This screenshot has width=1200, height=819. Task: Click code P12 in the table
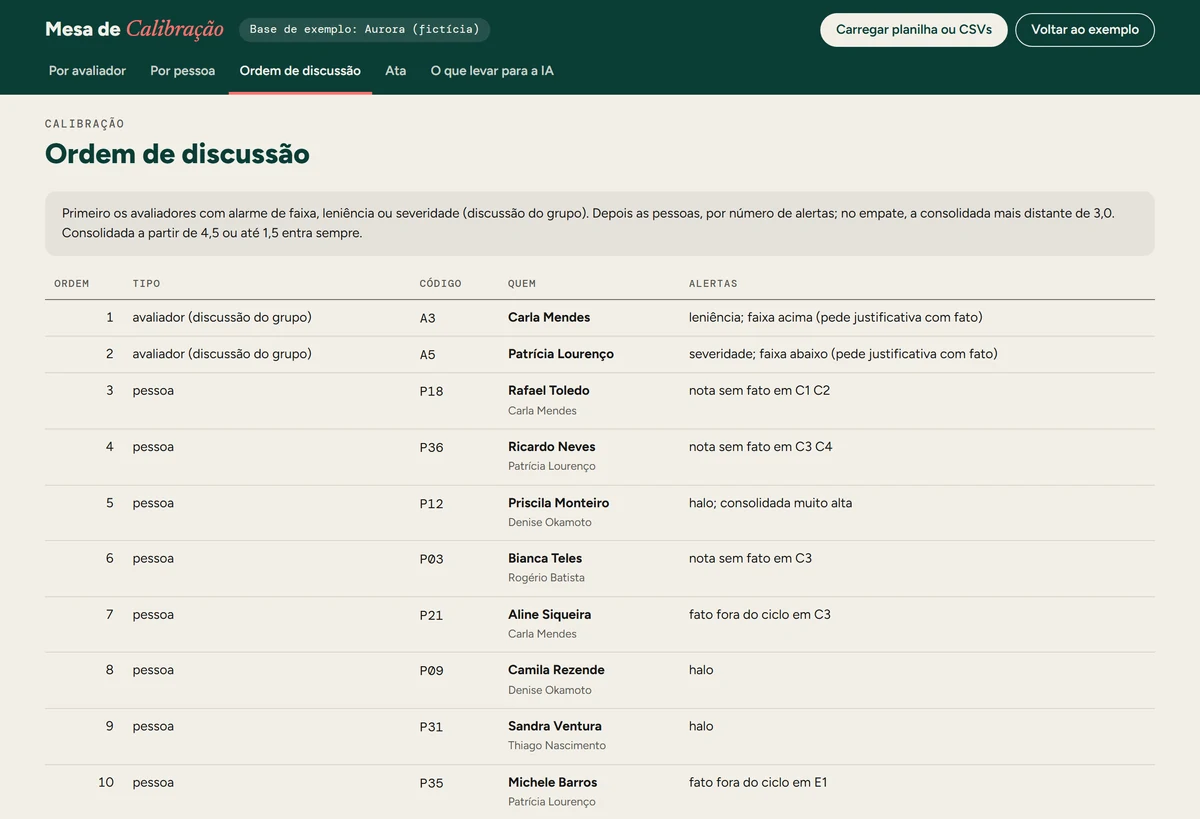click(x=432, y=504)
